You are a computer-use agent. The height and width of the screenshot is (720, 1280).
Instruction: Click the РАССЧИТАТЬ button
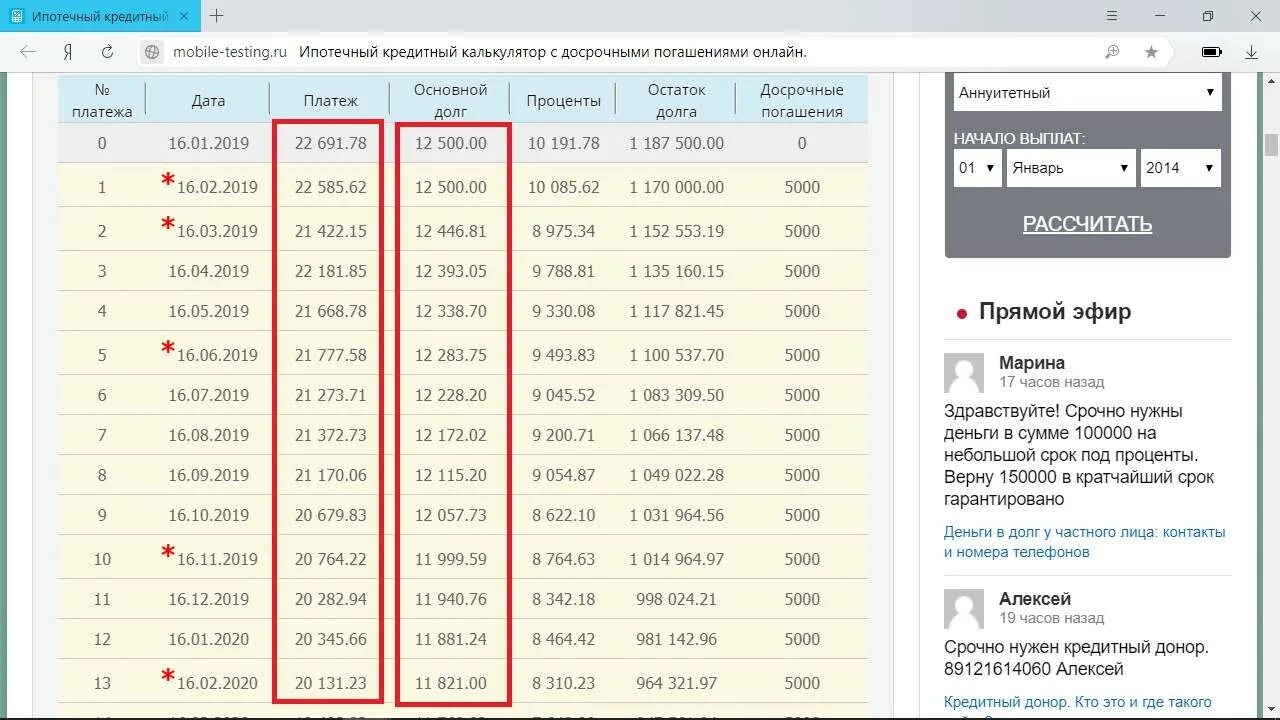[x=1087, y=224]
